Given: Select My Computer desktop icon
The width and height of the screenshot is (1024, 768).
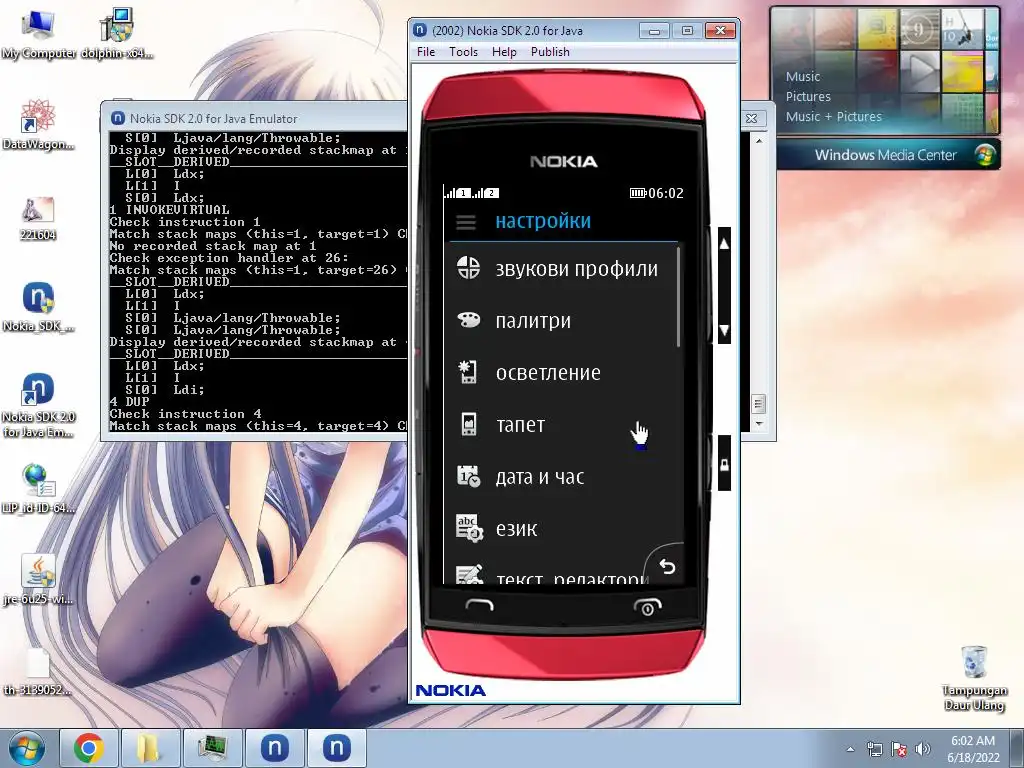Looking at the screenshot, I should (38, 34).
